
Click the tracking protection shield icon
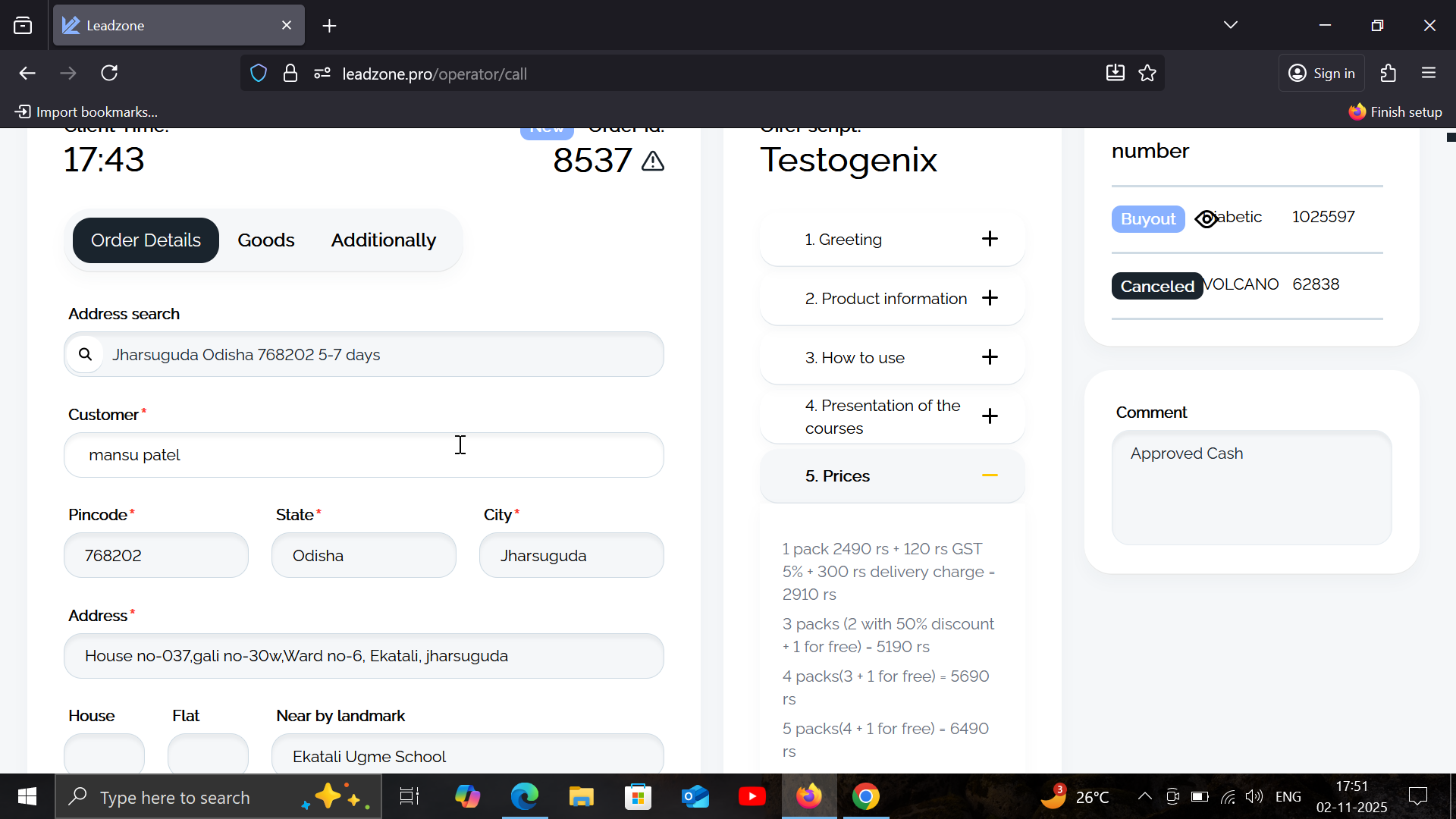click(x=259, y=74)
